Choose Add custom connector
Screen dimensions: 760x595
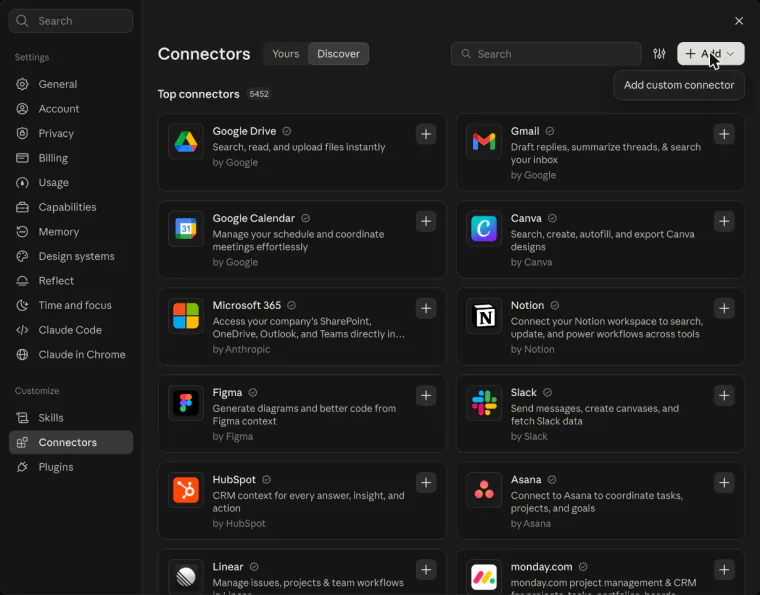coord(679,85)
